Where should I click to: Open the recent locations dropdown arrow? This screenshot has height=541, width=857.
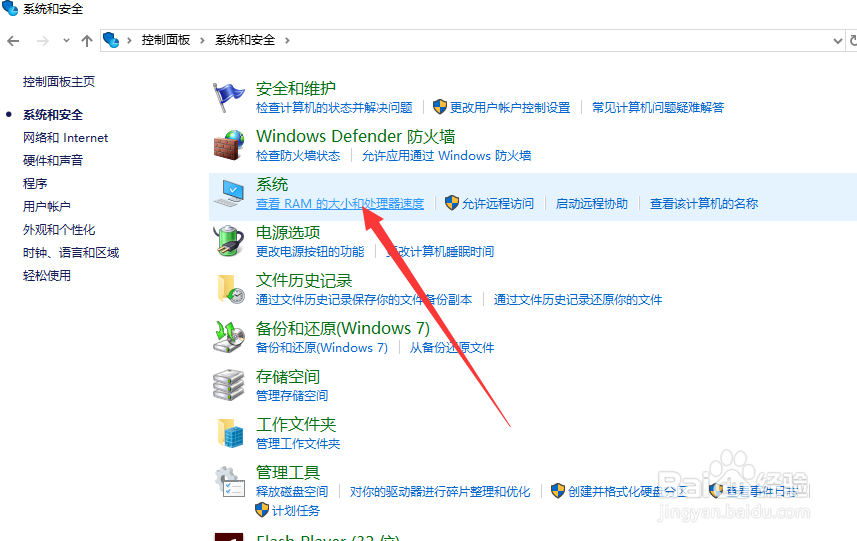coord(66,40)
